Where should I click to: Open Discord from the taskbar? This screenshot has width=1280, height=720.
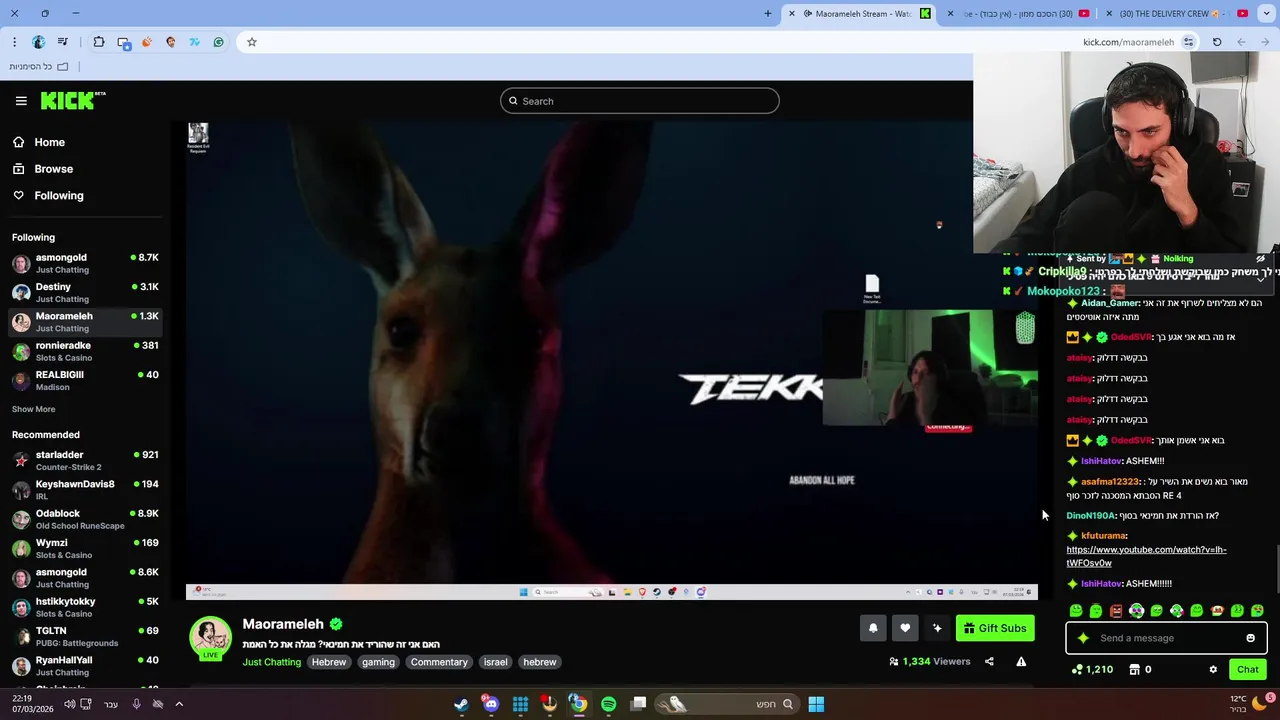490,704
